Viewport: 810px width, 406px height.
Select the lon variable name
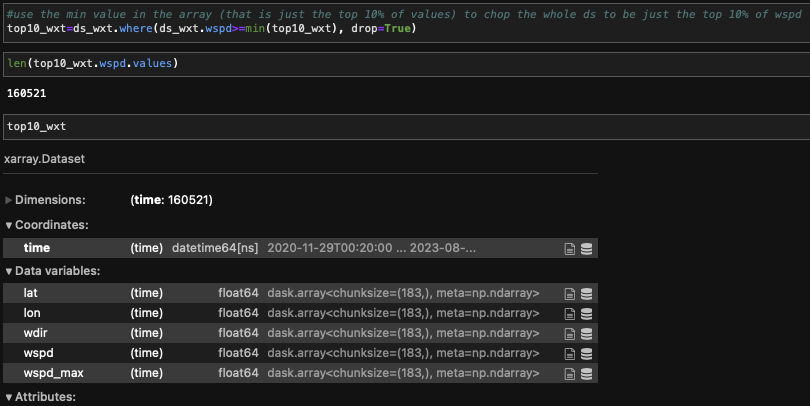point(32,313)
